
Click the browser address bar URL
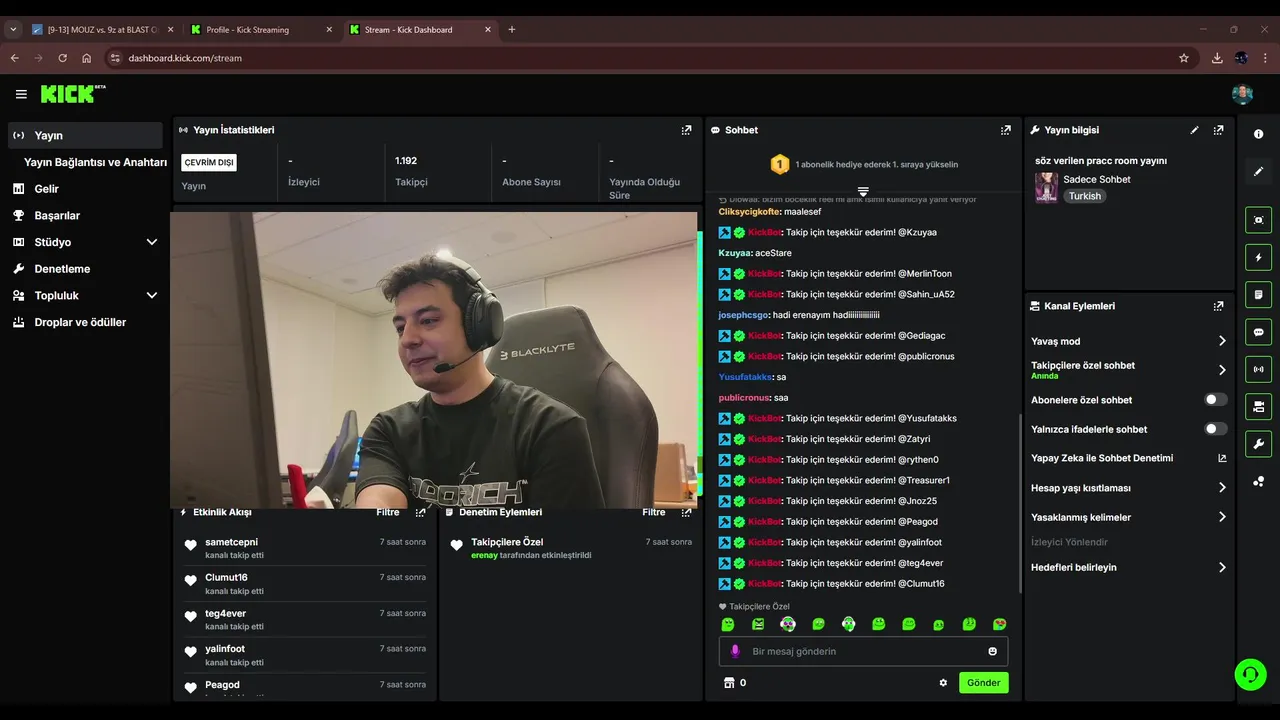coord(185,58)
